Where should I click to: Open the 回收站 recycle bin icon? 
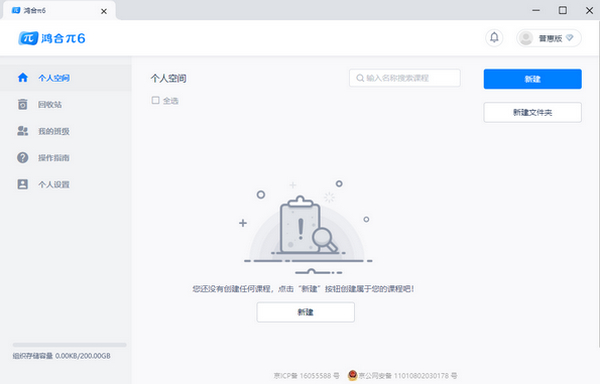23,104
